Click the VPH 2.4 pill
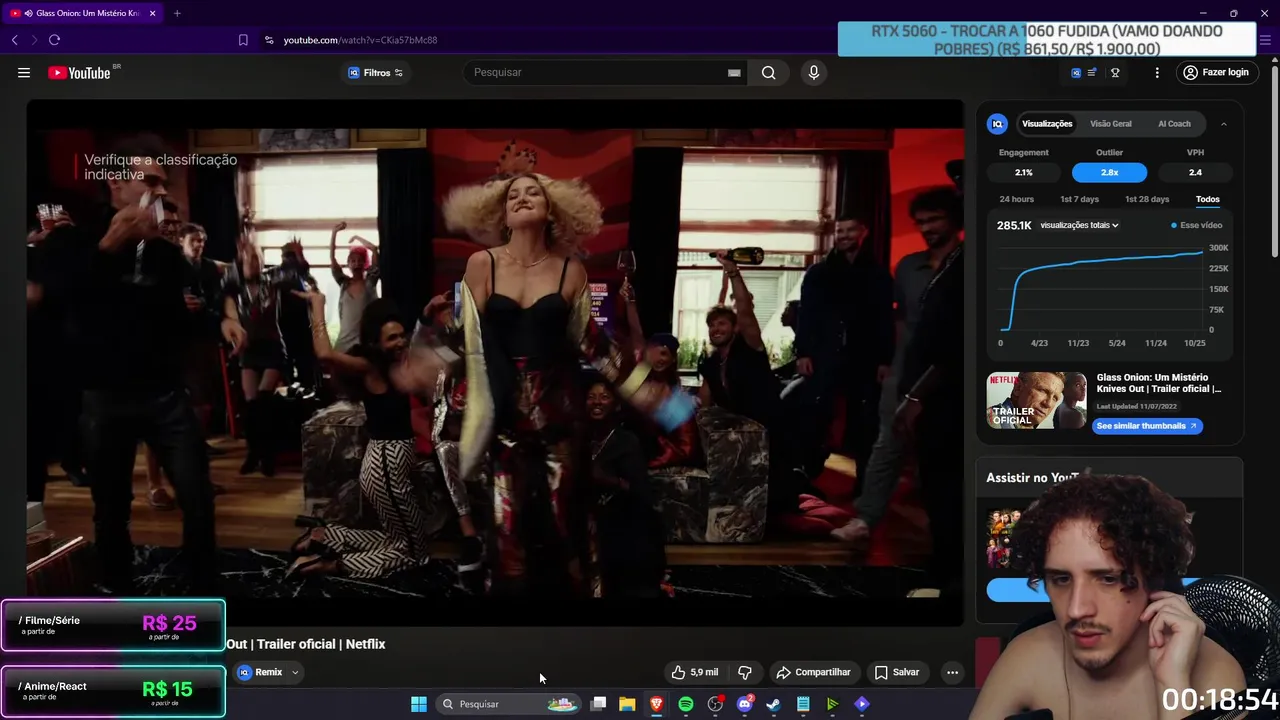Viewport: 1280px width, 720px height. click(x=1195, y=172)
